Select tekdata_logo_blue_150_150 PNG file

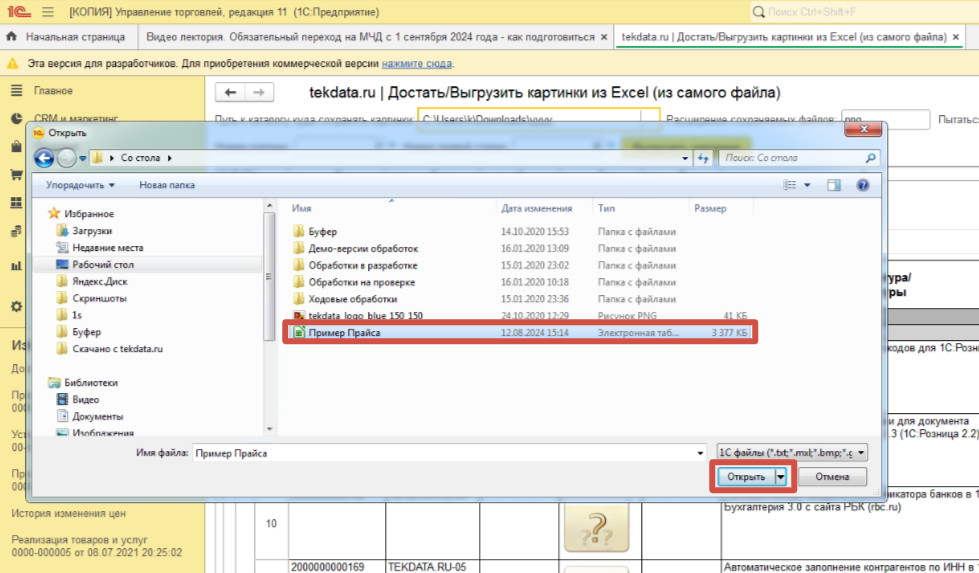pos(365,315)
